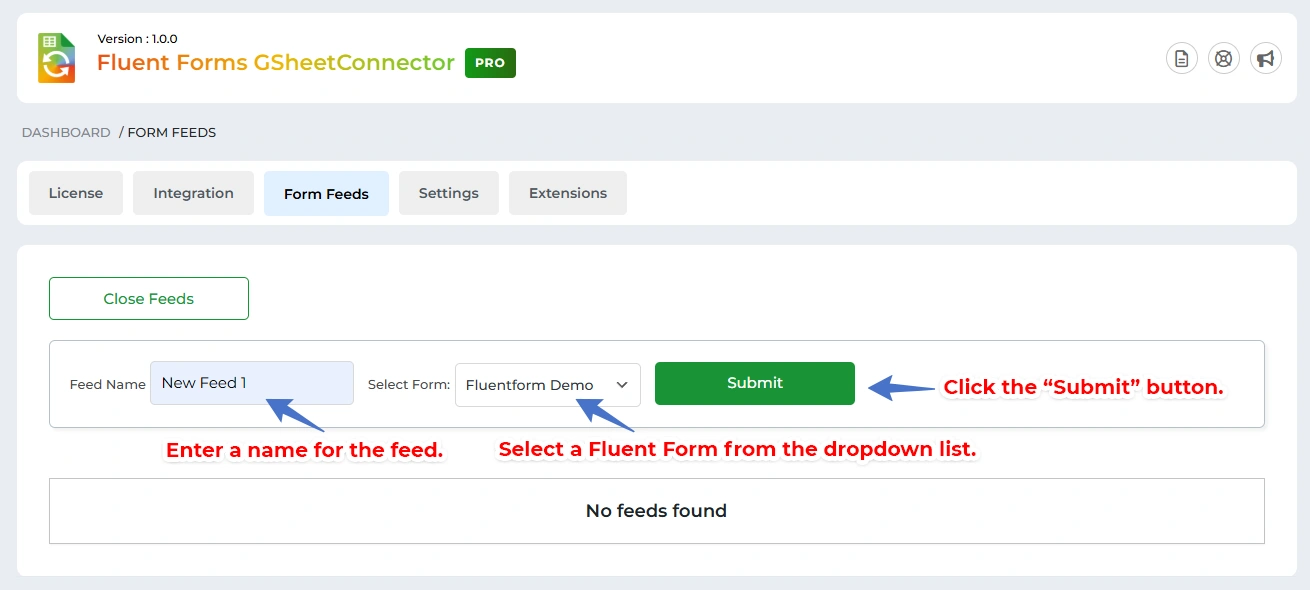Click the No feeds found row
This screenshot has height=590, width=1310.
(656, 511)
